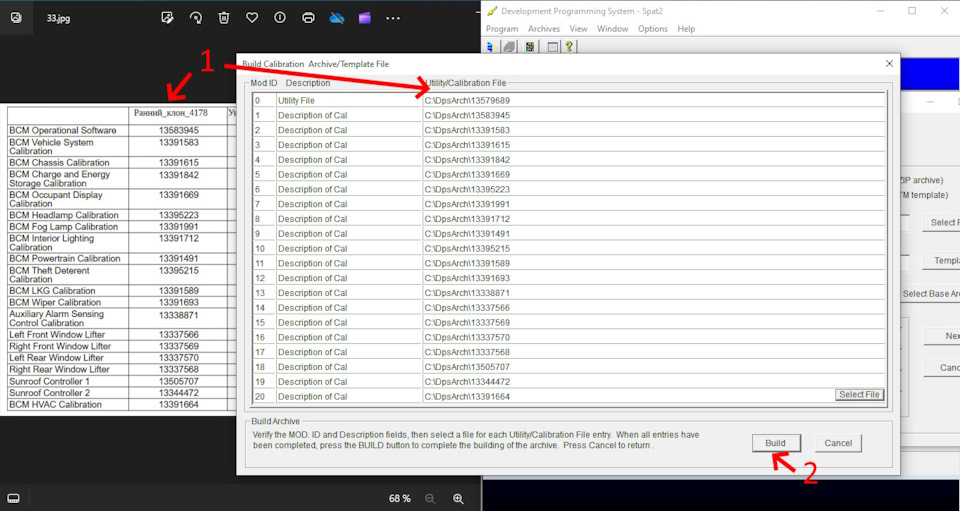Click the Utility File description cell
The width and height of the screenshot is (960, 511).
[x=349, y=100]
